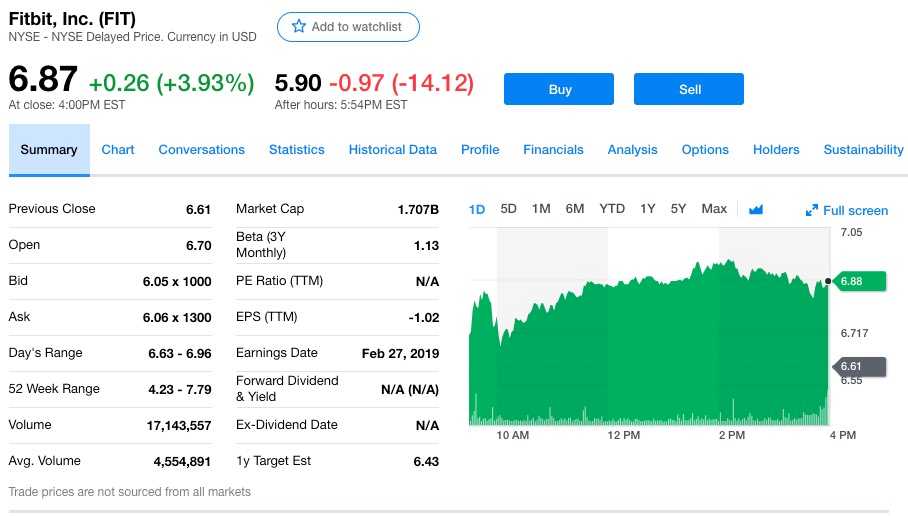908x516 pixels.
Task: Click the Avg. Volume value 4,554,891
Action: (182, 462)
